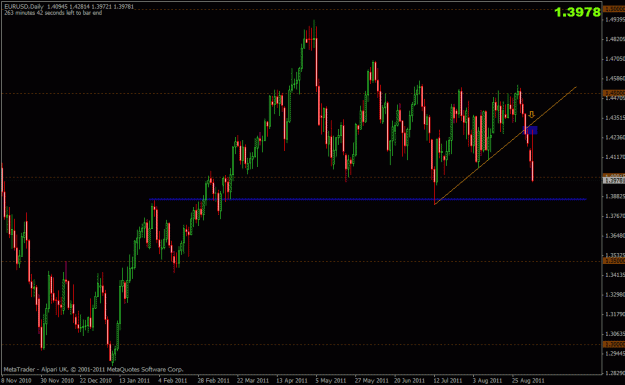
Task: Click the 1.4351 price scale label
Action: click(615, 118)
